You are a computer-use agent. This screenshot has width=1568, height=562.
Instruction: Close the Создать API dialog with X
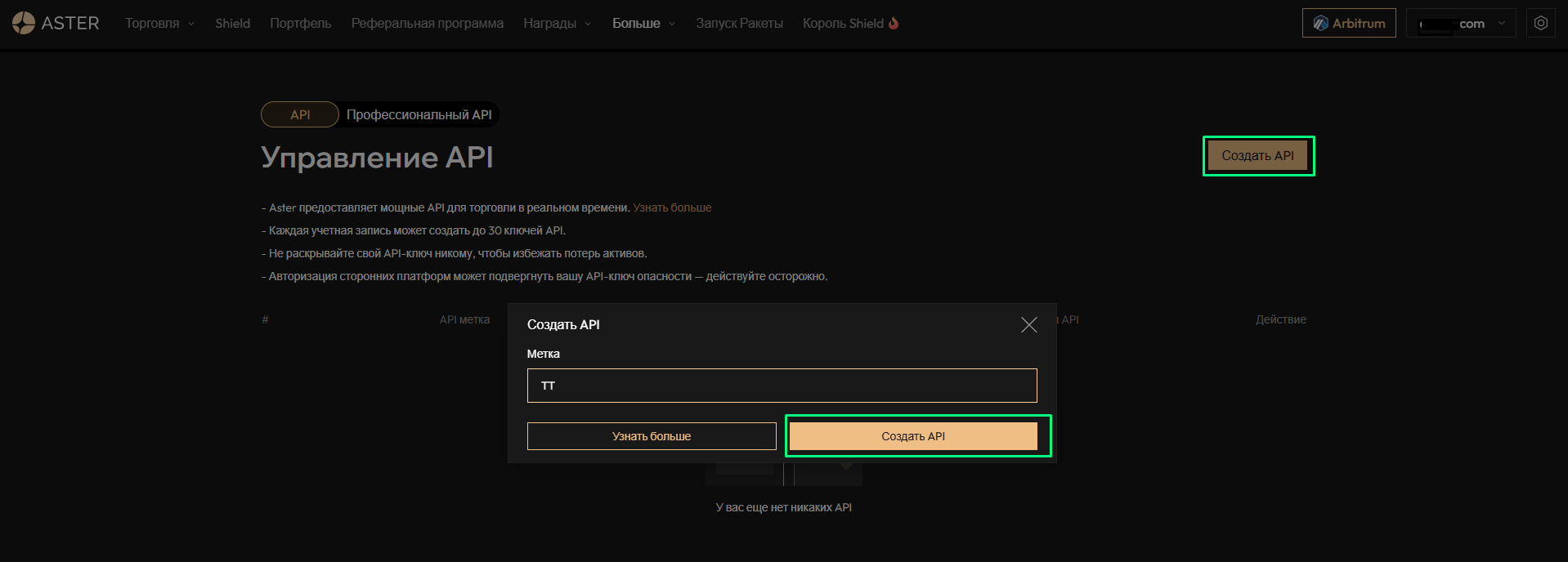1028,325
